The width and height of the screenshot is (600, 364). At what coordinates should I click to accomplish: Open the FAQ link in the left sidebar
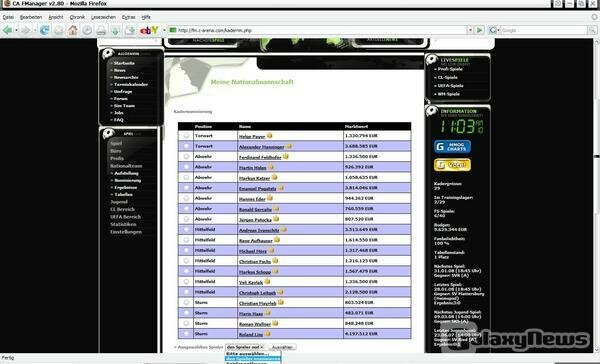(x=119, y=120)
